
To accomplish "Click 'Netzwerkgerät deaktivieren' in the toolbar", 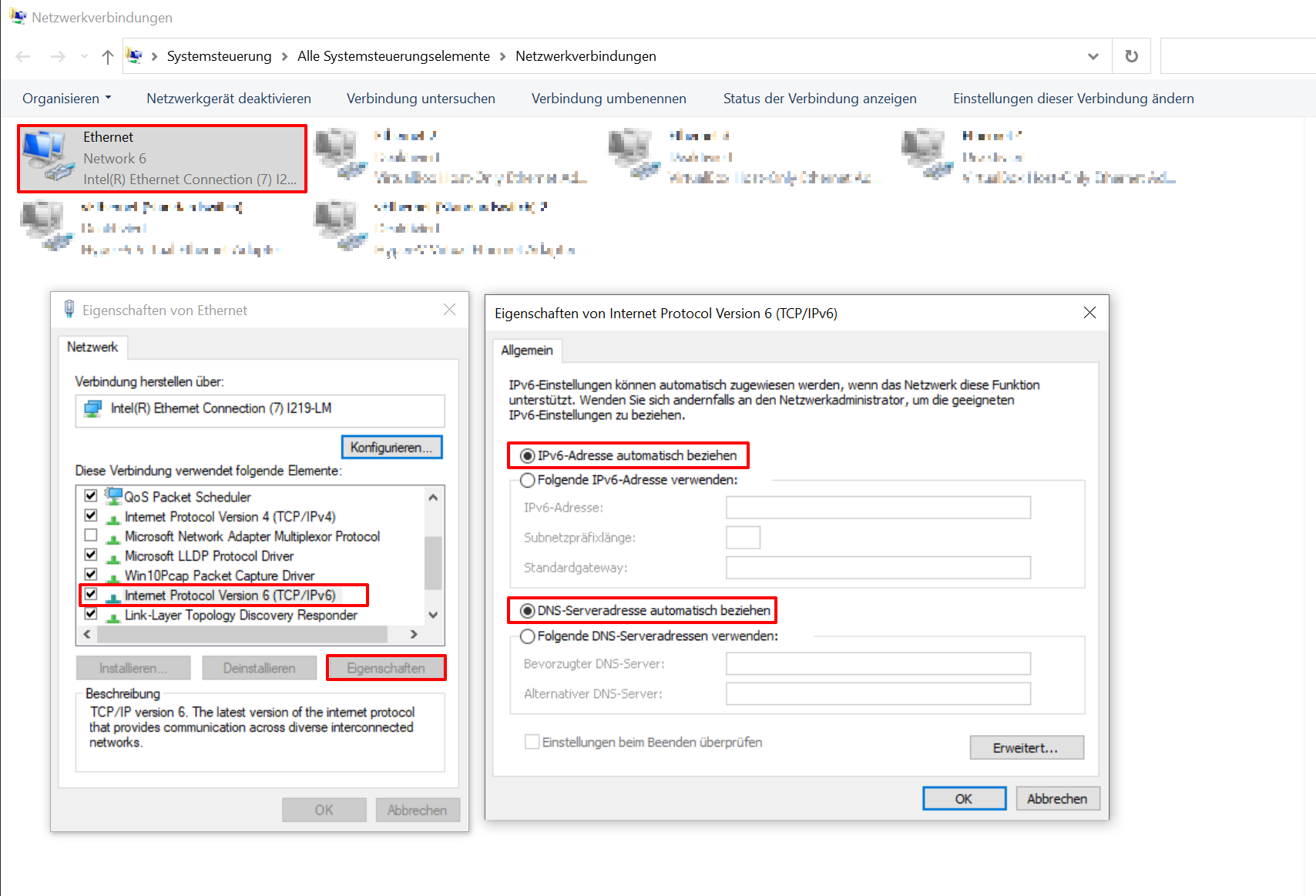I will 229,99.
